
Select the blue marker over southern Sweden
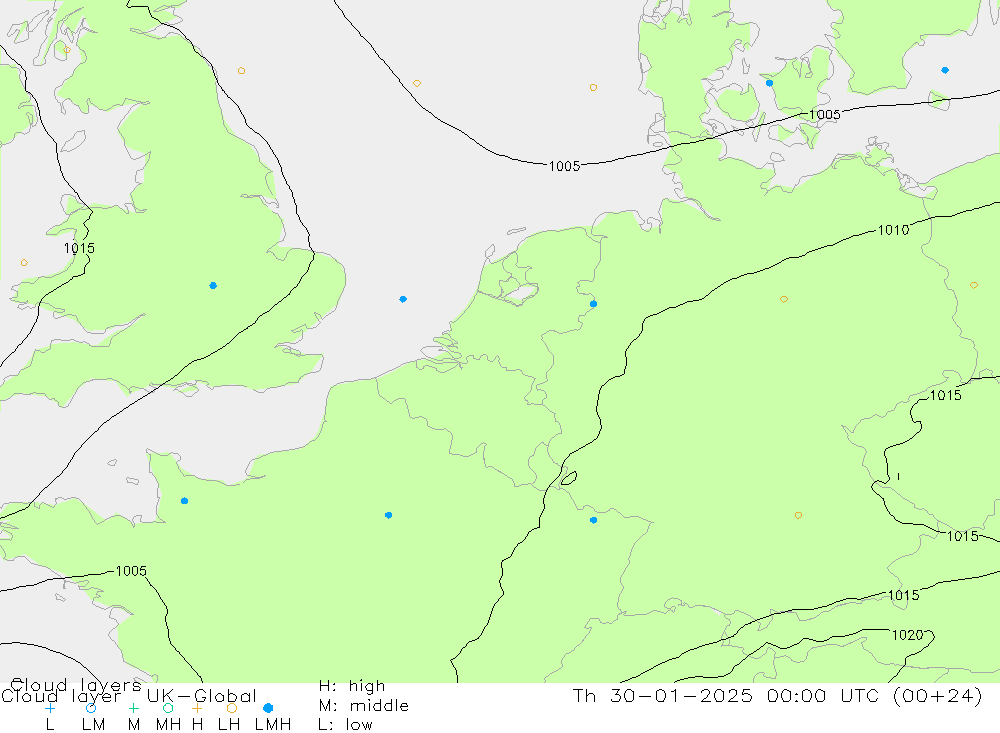click(x=945, y=70)
